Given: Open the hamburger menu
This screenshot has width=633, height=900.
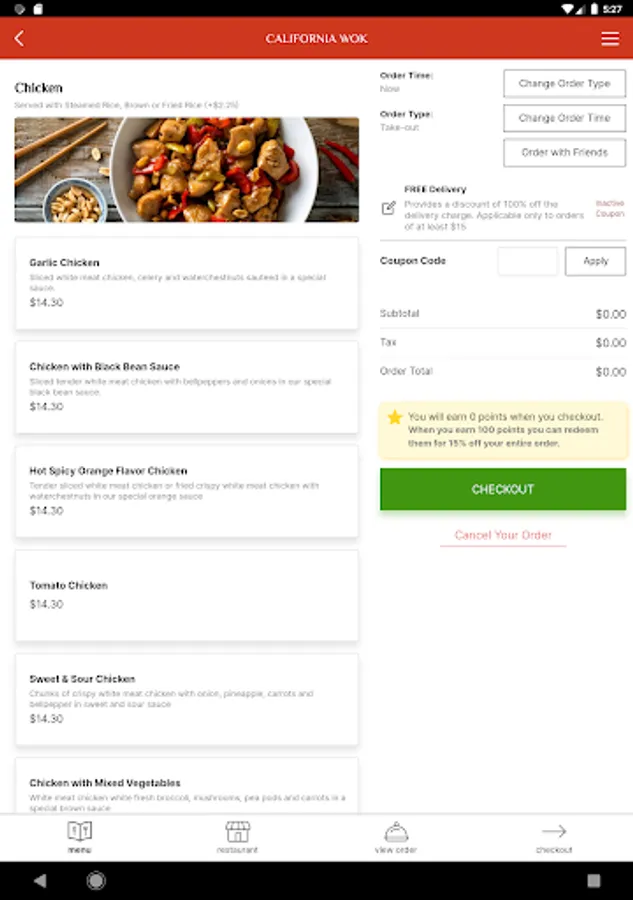Looking at the screenshot, I should click(610, 39).
